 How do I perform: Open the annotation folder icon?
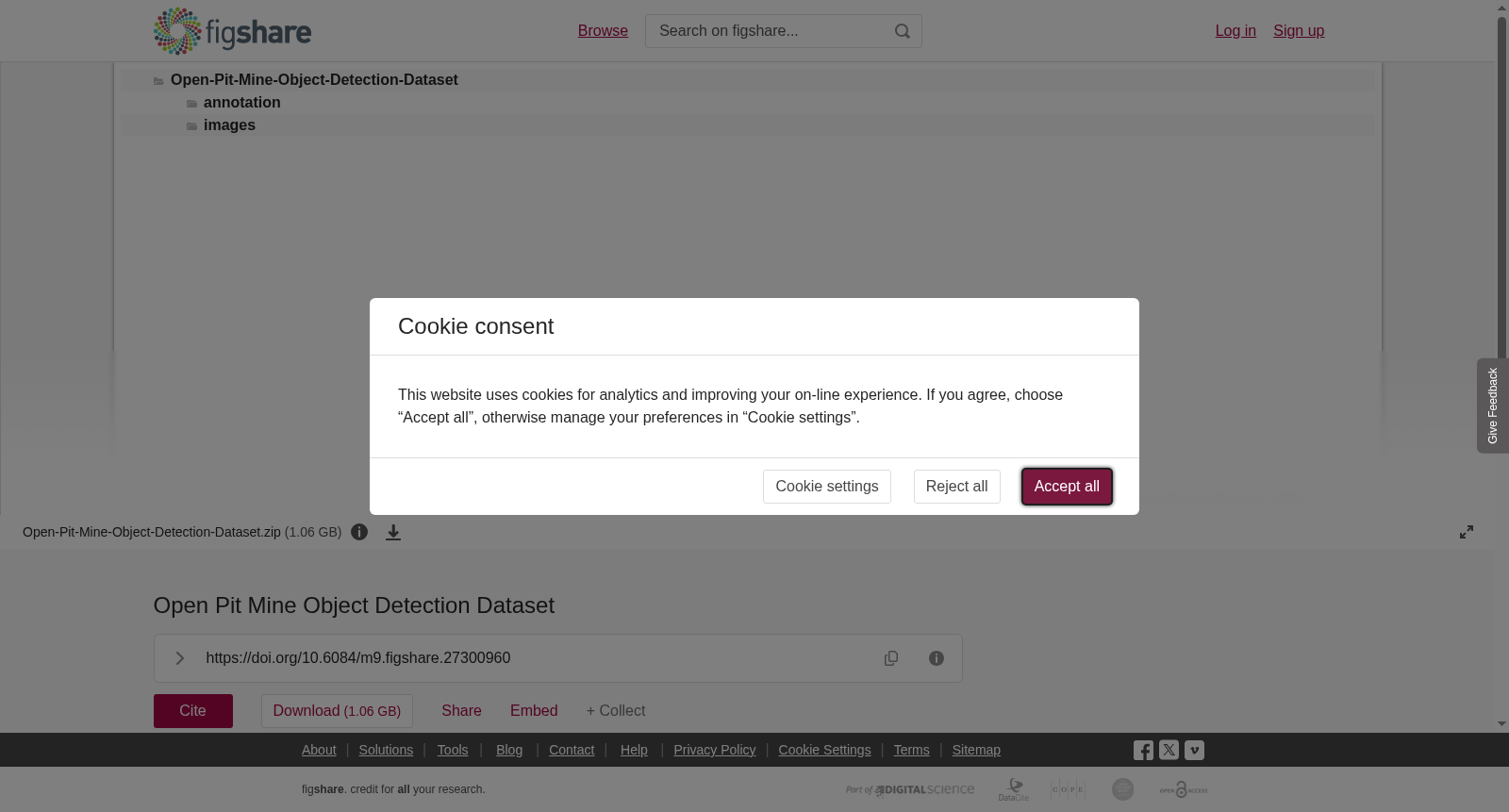point(192,104)
